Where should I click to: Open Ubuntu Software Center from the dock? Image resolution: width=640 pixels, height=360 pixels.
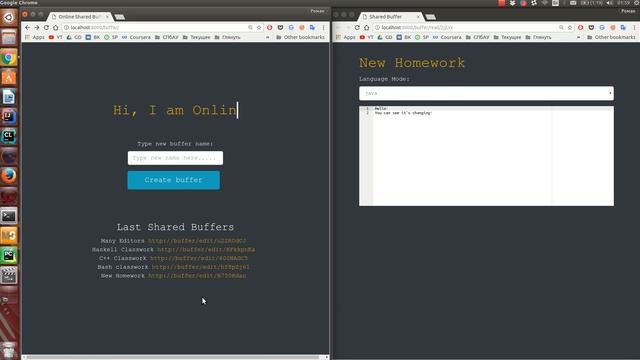point(9,77)
